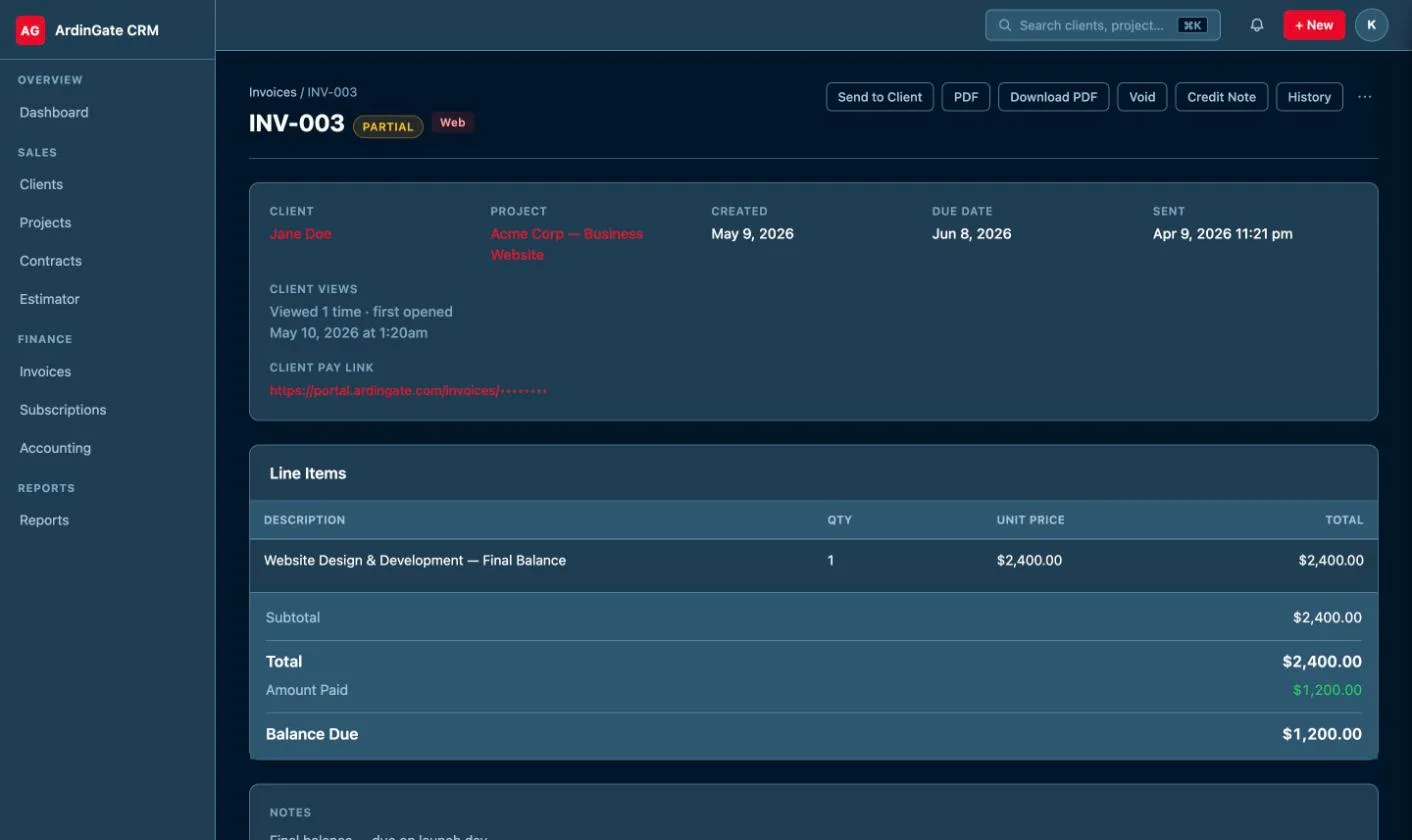Click the search clients input field
Viewport: 1412px width, 840px height.
1103,25
